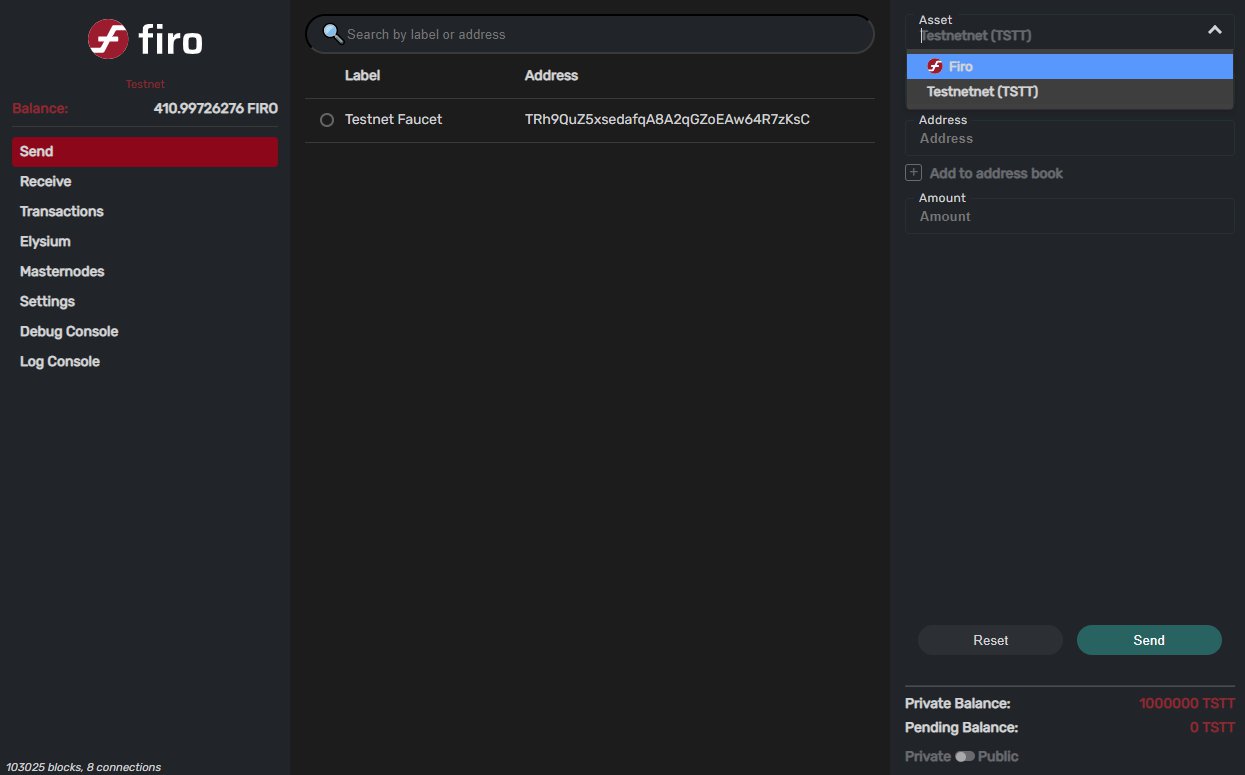Choose Testnetnet (TSTT) from the asset list

click(1070, 92)
